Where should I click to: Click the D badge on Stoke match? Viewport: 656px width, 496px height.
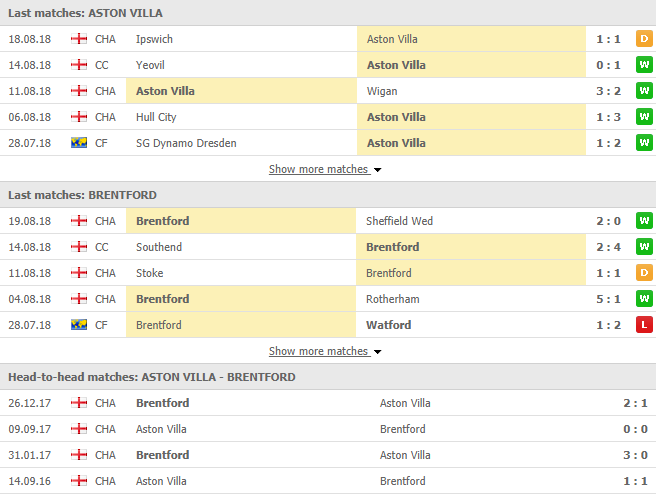tap(644, 273)
